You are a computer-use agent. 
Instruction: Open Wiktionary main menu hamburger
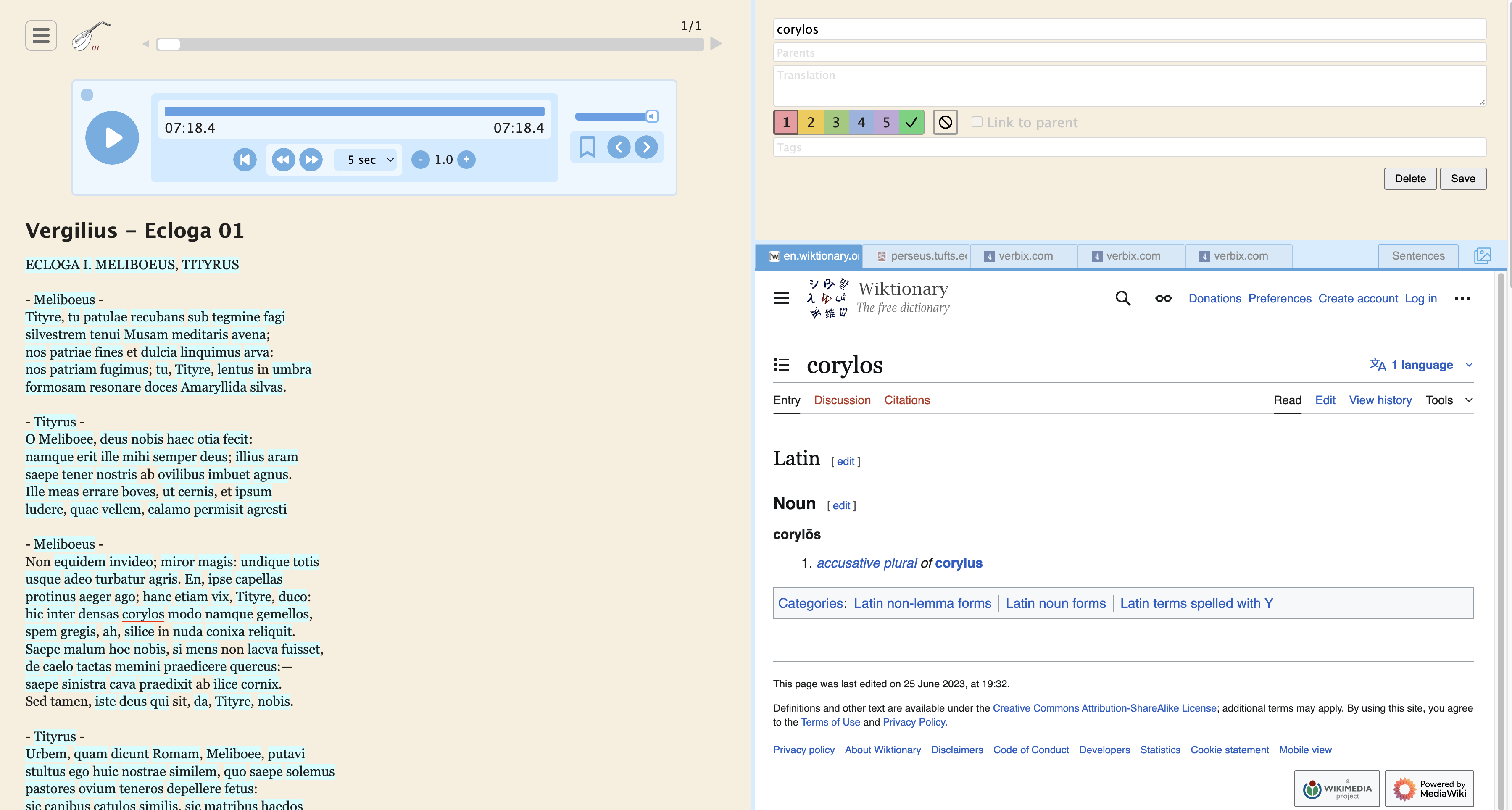click(x=781, y=299)
